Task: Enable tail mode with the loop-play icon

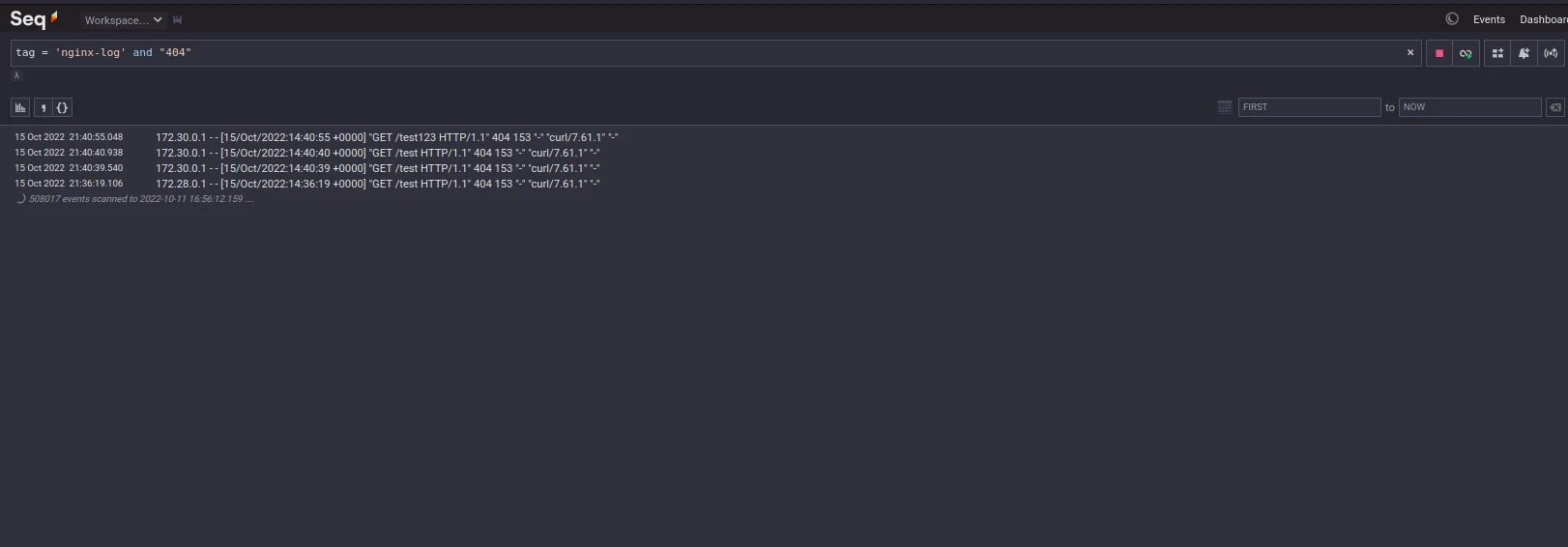Action: [x=1466, y=53]
